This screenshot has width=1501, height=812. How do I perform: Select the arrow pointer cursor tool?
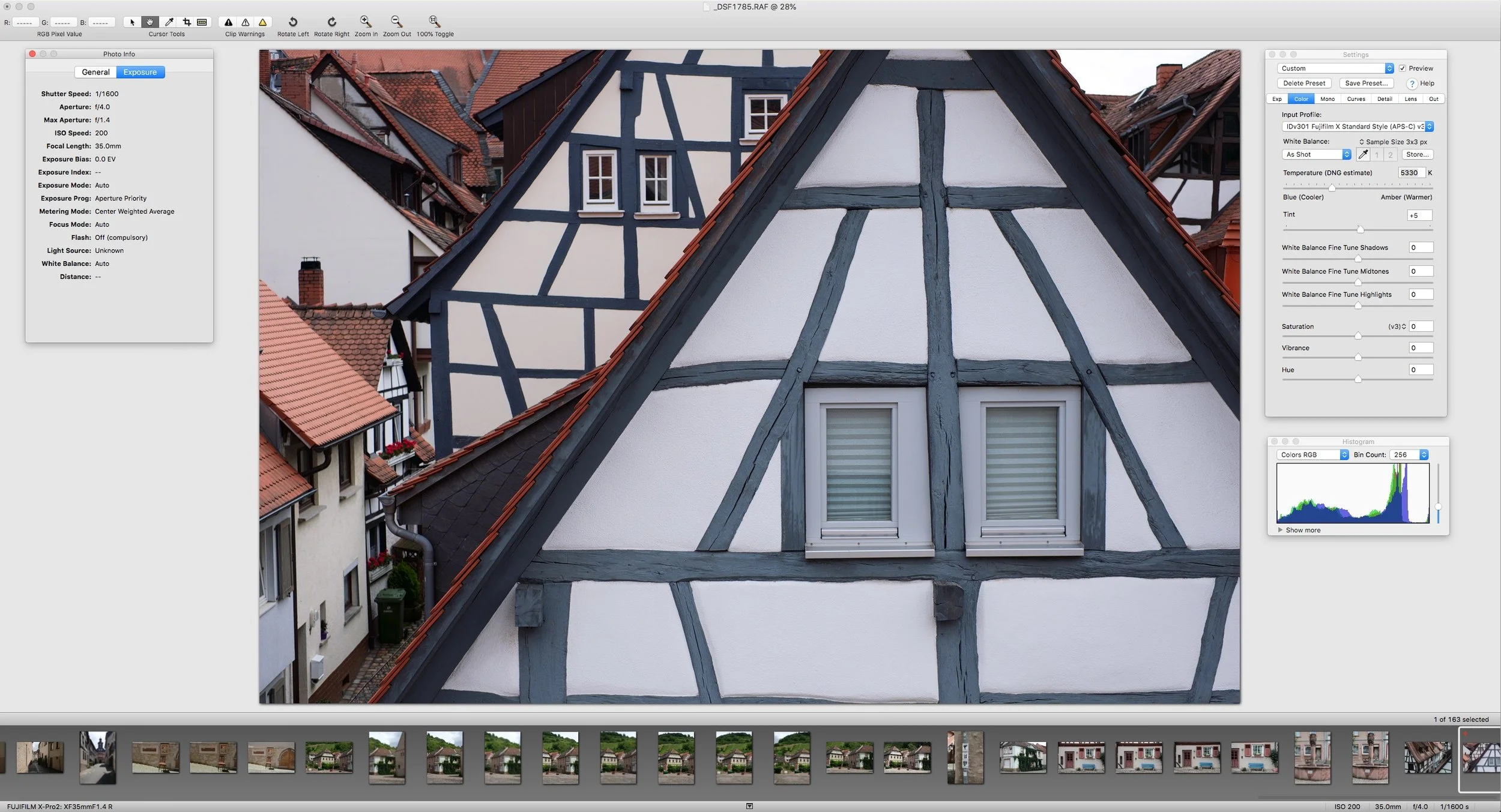pyautogui.click(x=132, y=22)
